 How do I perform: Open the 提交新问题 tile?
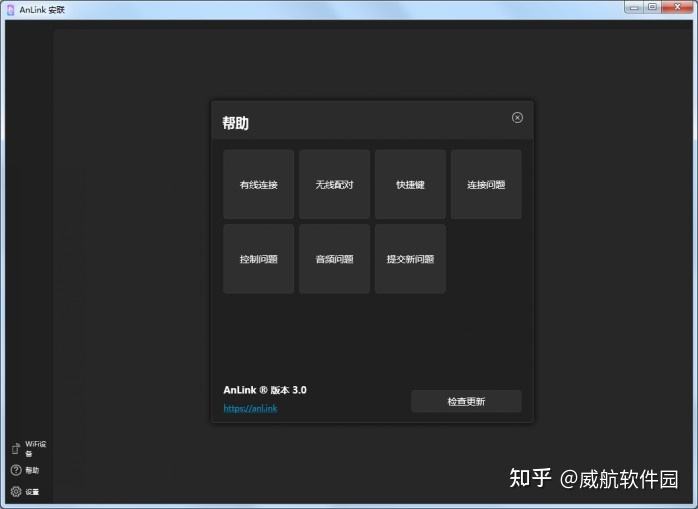[x=410, y=259]
